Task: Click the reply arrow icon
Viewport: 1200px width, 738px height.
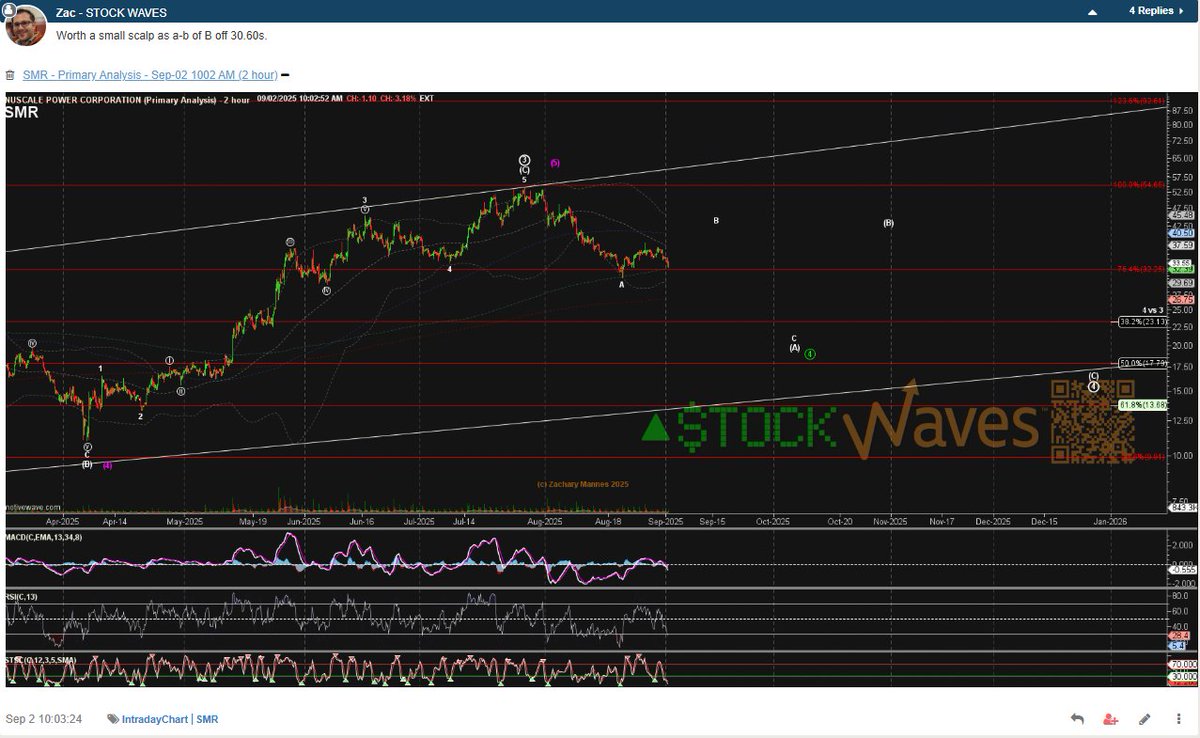Action: pyautogui.click(x=1077, y=719)
